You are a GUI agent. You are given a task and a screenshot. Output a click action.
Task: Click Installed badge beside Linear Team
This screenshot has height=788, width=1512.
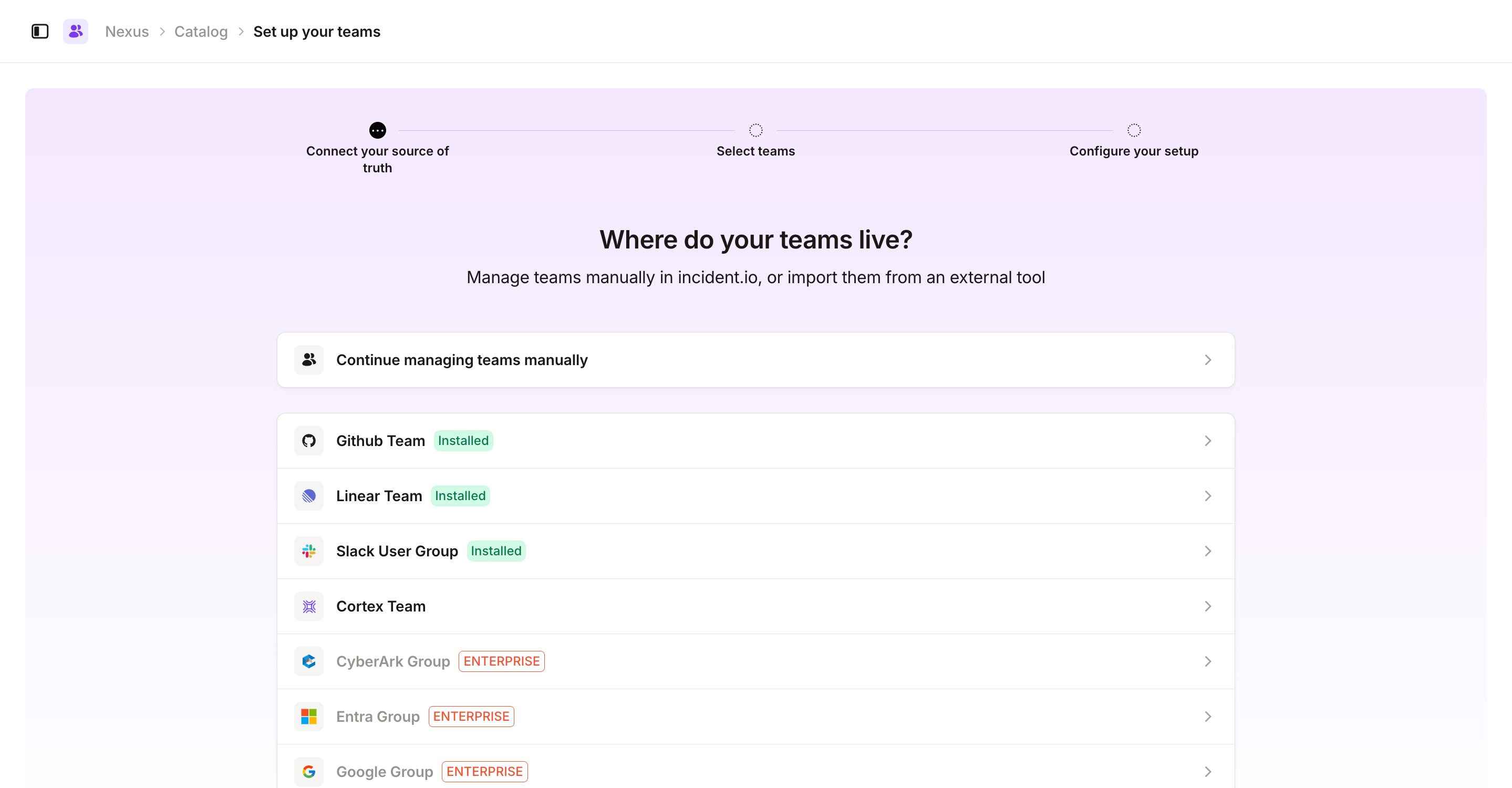460,496
